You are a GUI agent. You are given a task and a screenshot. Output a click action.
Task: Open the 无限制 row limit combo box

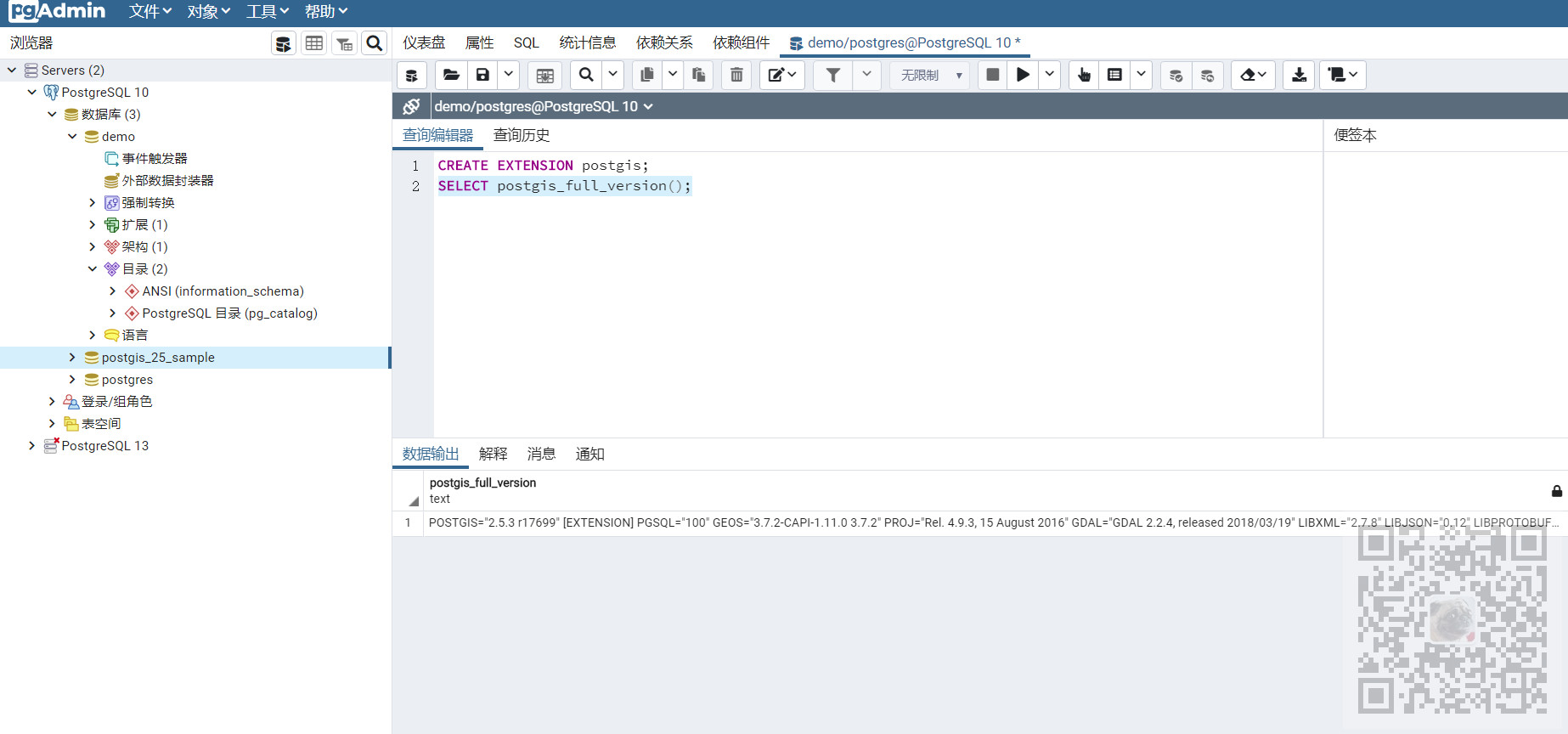point(930,75)
